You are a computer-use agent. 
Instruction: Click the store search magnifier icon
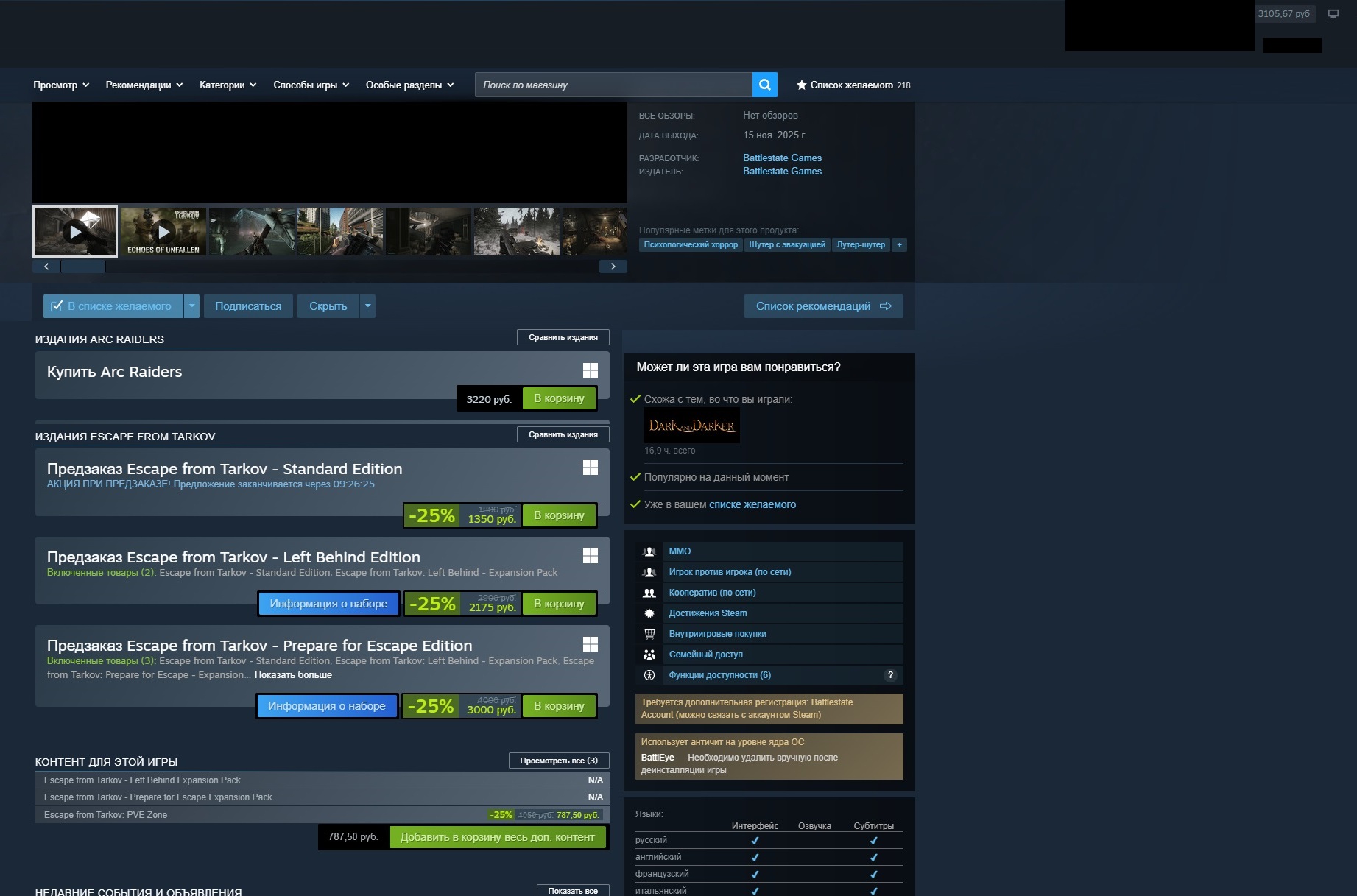(x=765, y=85)
